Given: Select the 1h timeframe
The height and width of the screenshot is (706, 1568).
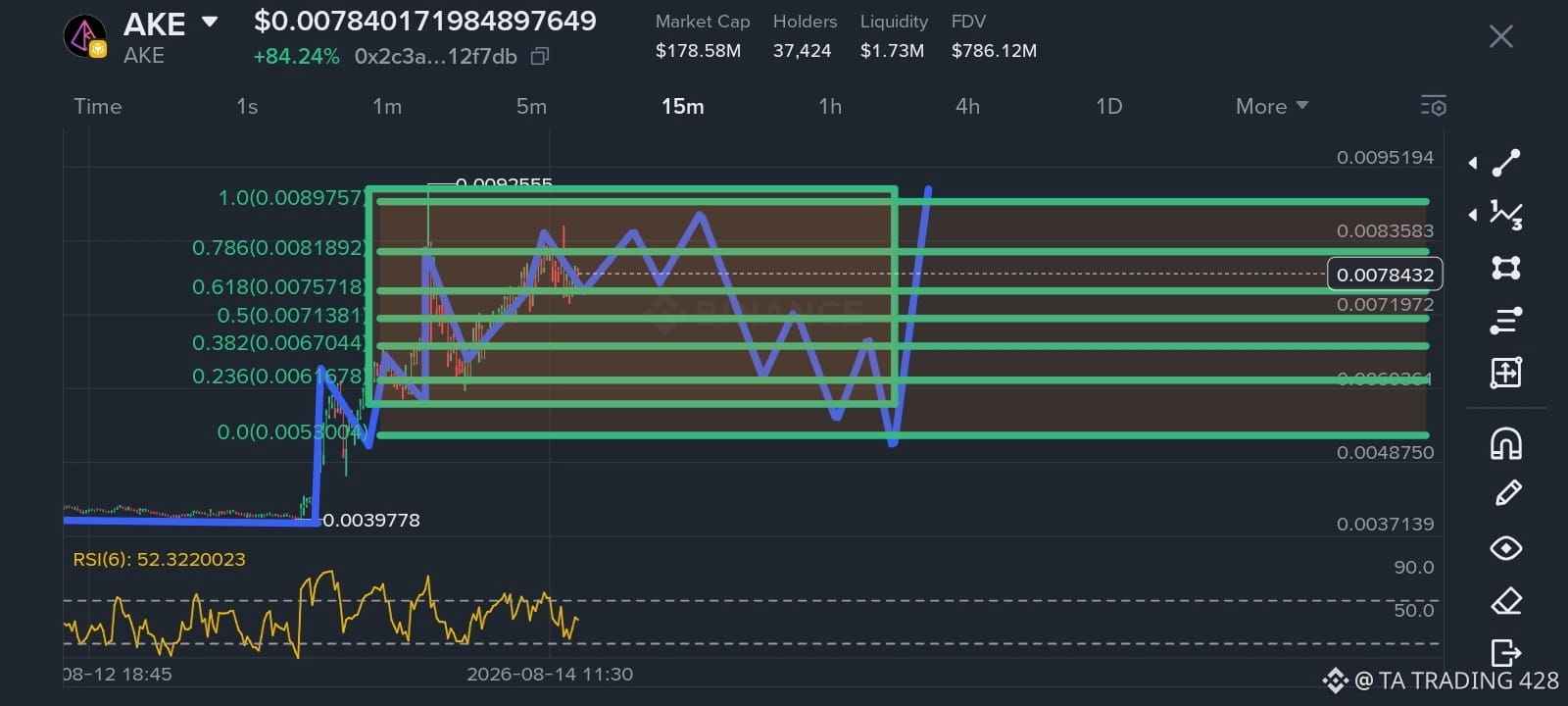Looking at the screenshot, I should pyautogui.click(x=830, y=106).
